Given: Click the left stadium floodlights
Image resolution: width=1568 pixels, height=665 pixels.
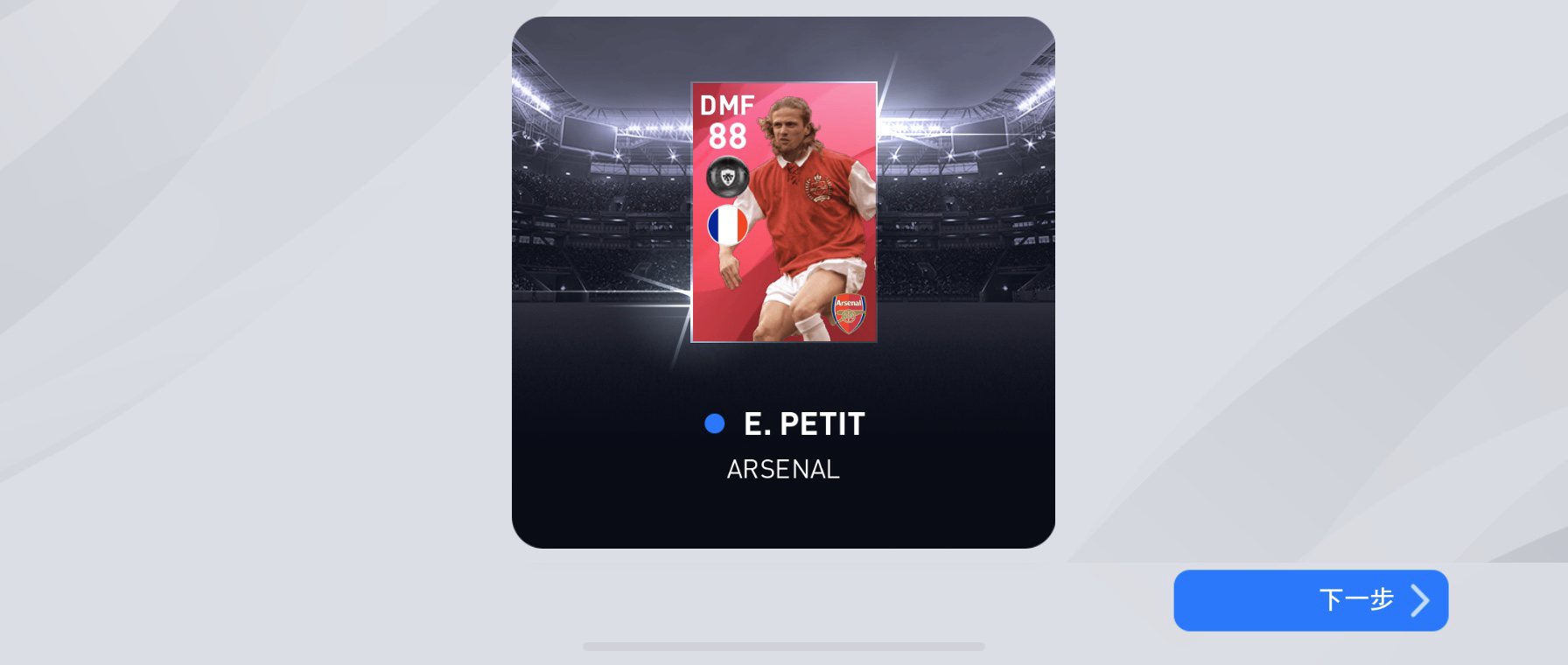Looking at the screenshot, I should click(x=562, y=96).
